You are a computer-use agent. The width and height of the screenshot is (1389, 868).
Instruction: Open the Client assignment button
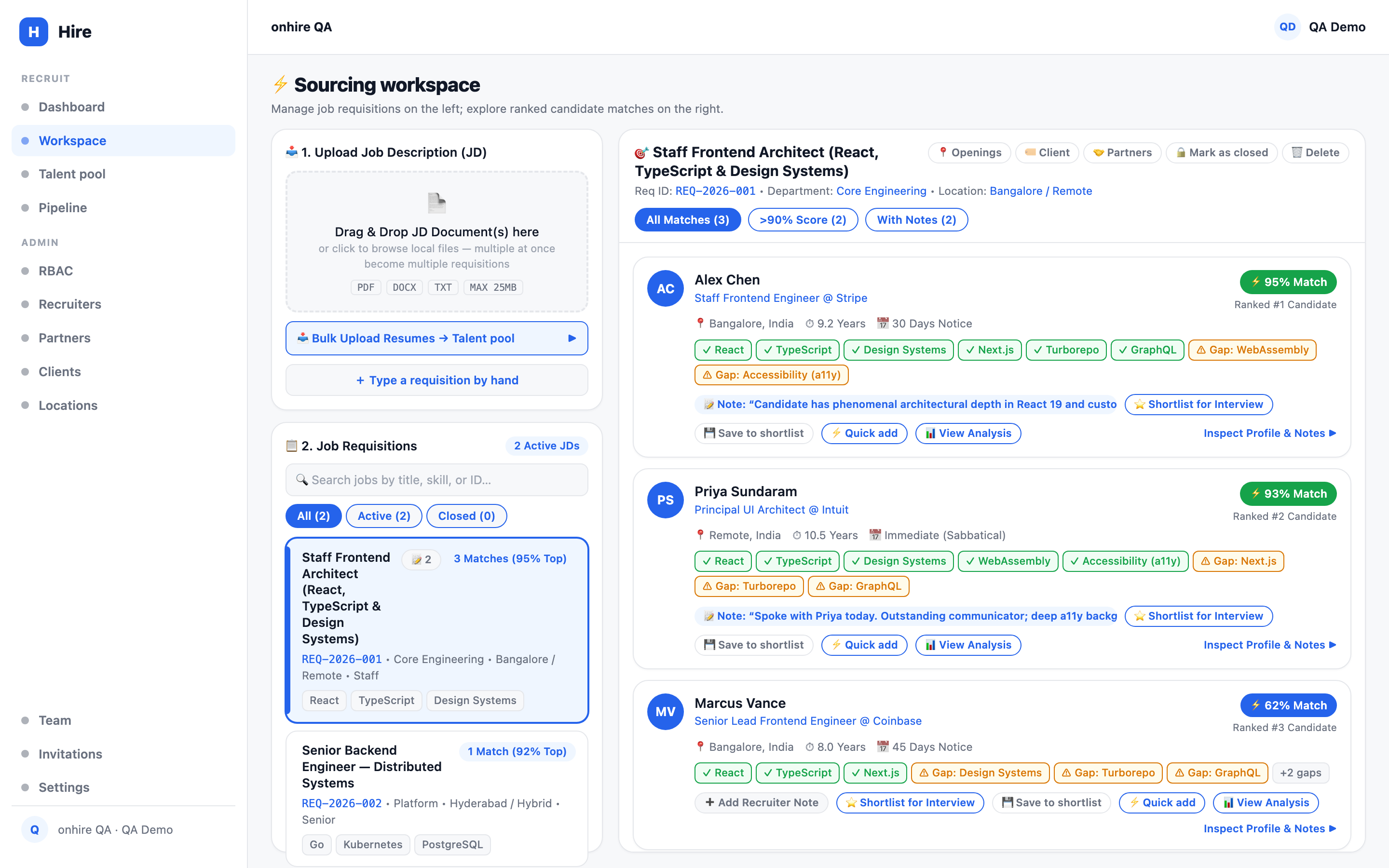pyautogui.click(x=1047, y=153)
